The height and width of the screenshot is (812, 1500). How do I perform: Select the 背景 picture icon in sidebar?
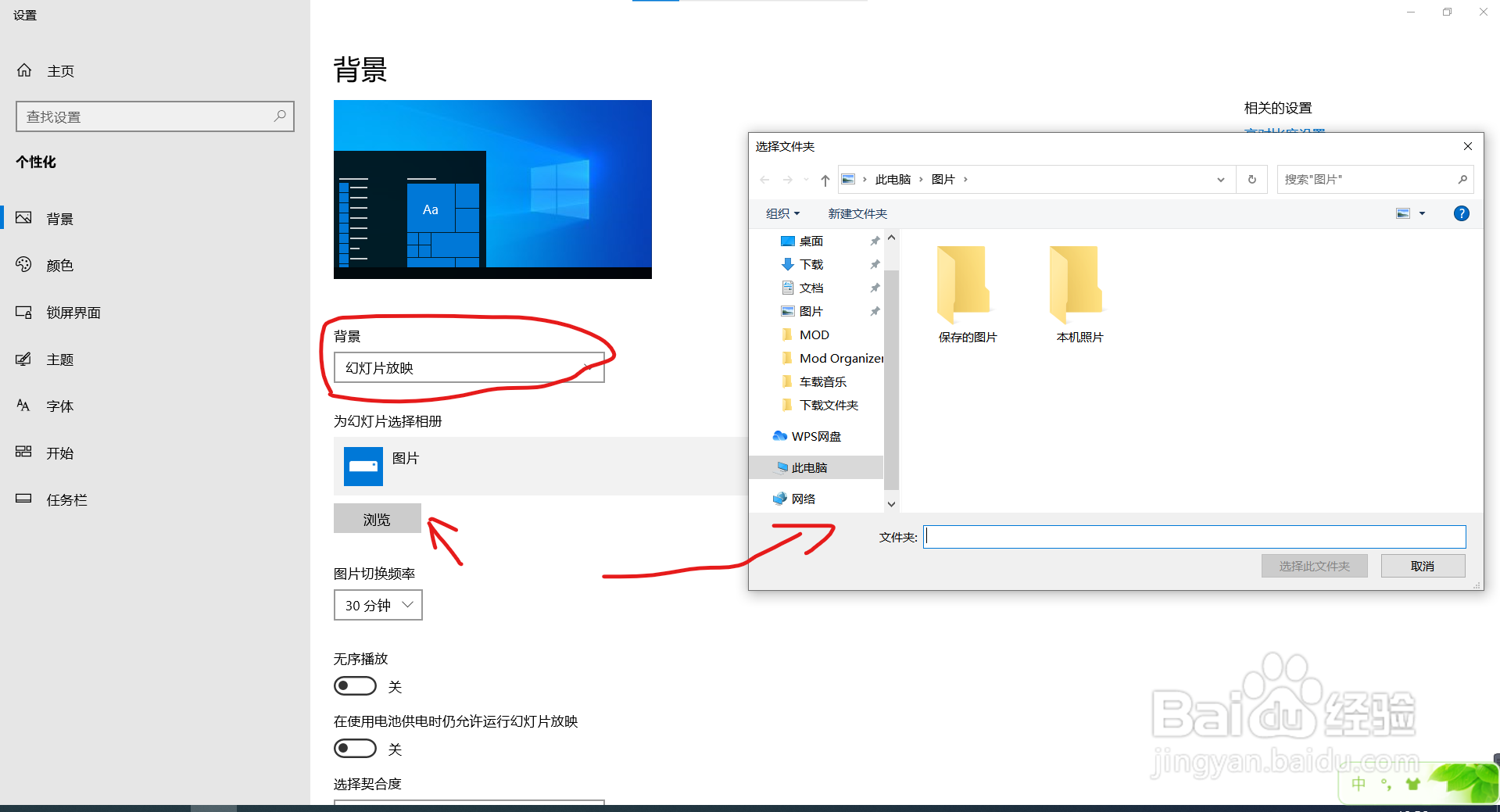coord(24,218)
